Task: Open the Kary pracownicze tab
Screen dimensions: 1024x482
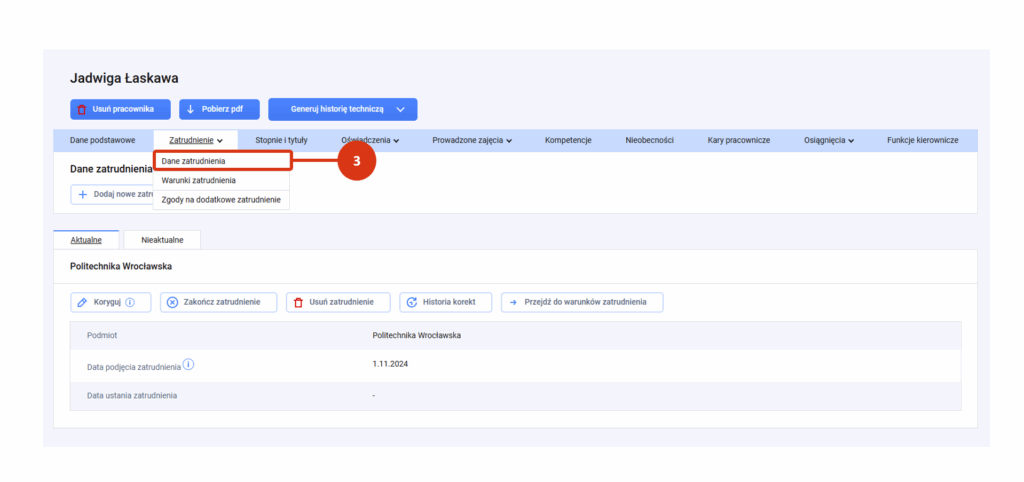Action: click(x=739, y=140)
